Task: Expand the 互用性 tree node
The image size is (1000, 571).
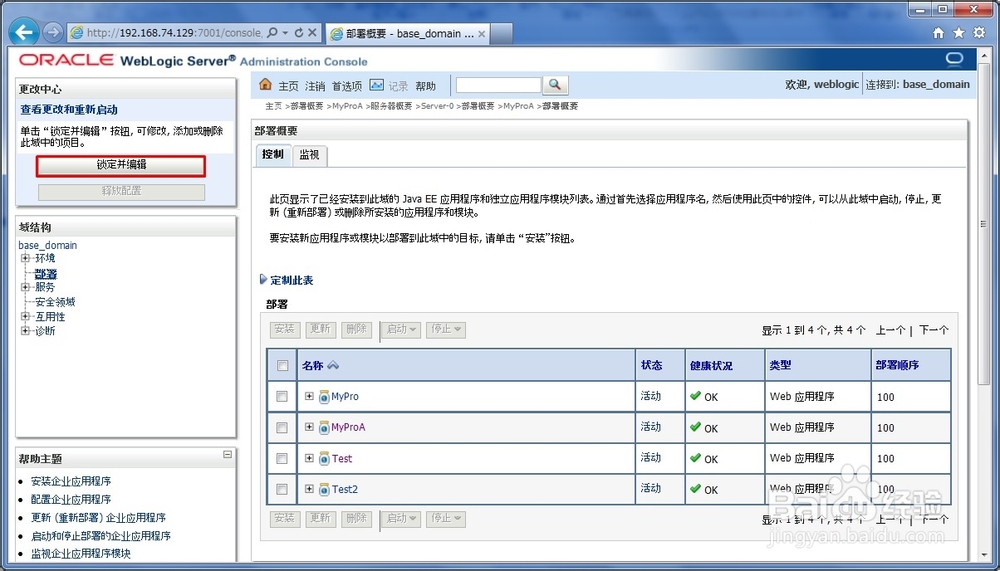Action: click(x=26, y=316)
